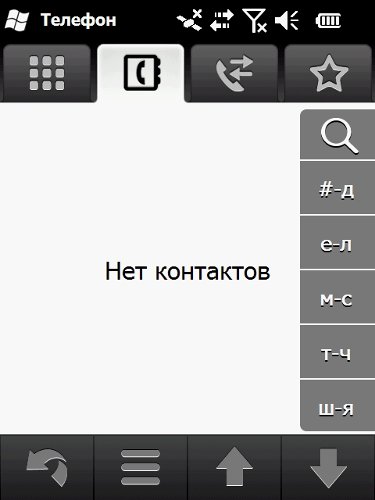
Task: Tap the down arrow icon
Action: pos(328,467)
